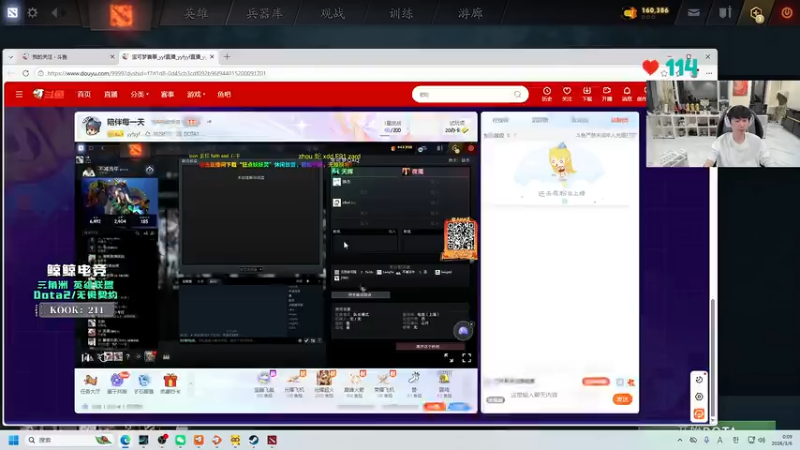Open 直播 in Douyu navigation
Viewport: 800px width, 450px height.
click(111, 94)
